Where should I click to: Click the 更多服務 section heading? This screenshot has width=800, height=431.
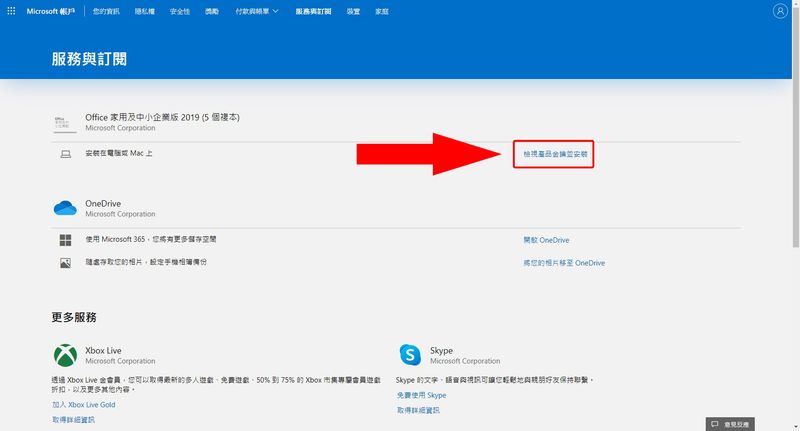click(x=74, y=317)
